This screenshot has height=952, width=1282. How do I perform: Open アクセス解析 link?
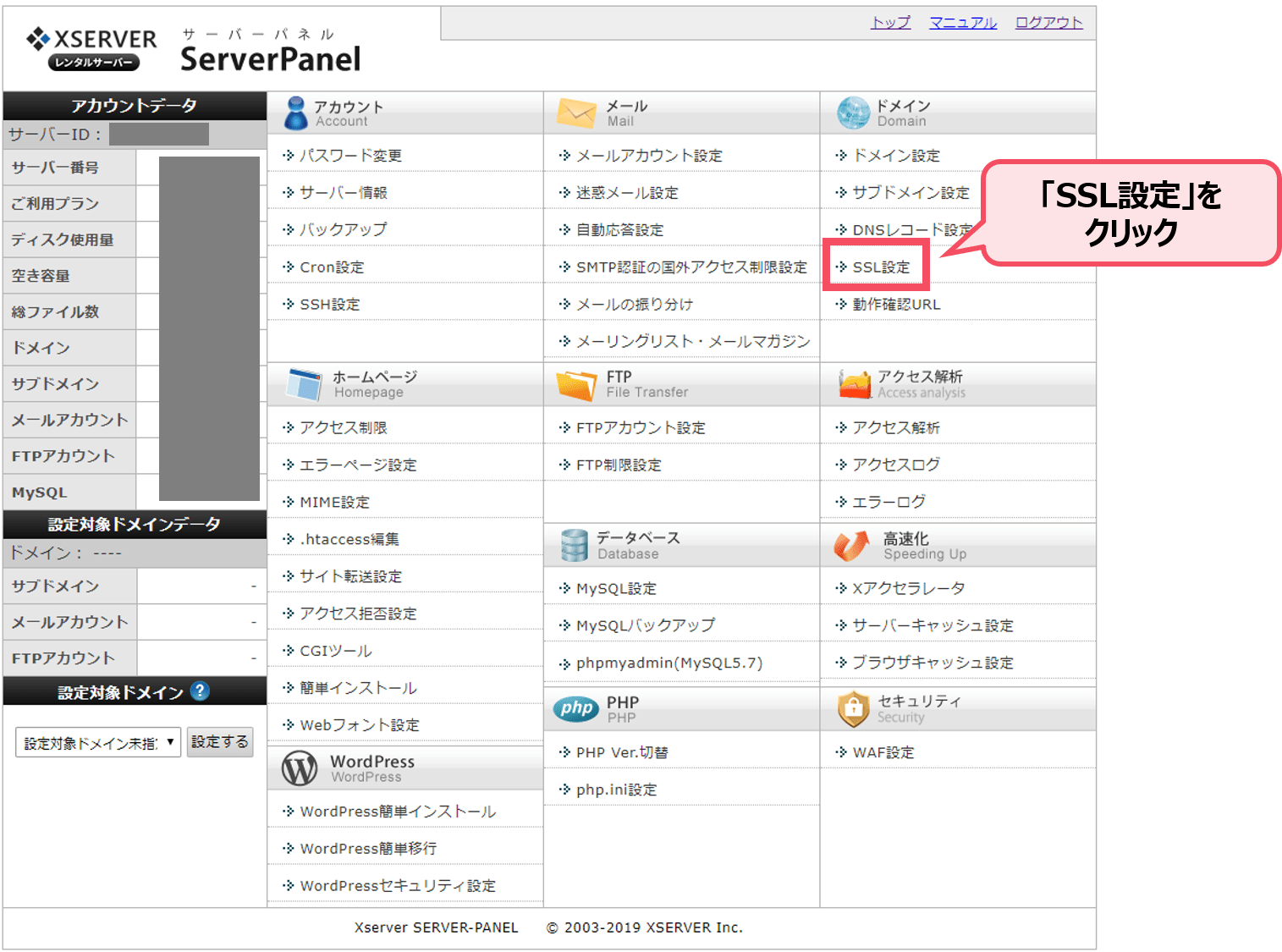coord(896,428)
